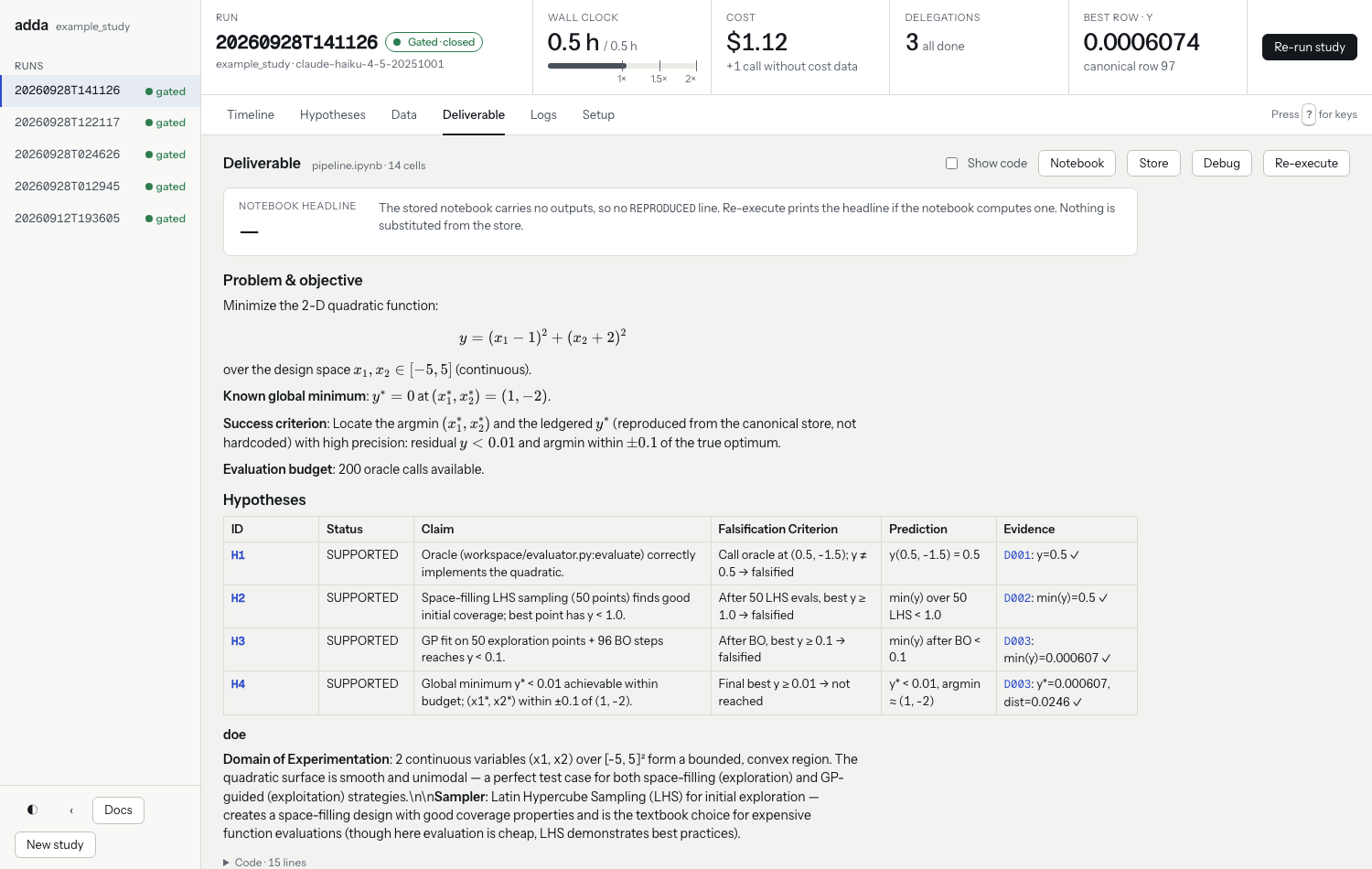1372x869 pixels.
Task: Open hypothesis H4 link
Action: tap(238, 684)
